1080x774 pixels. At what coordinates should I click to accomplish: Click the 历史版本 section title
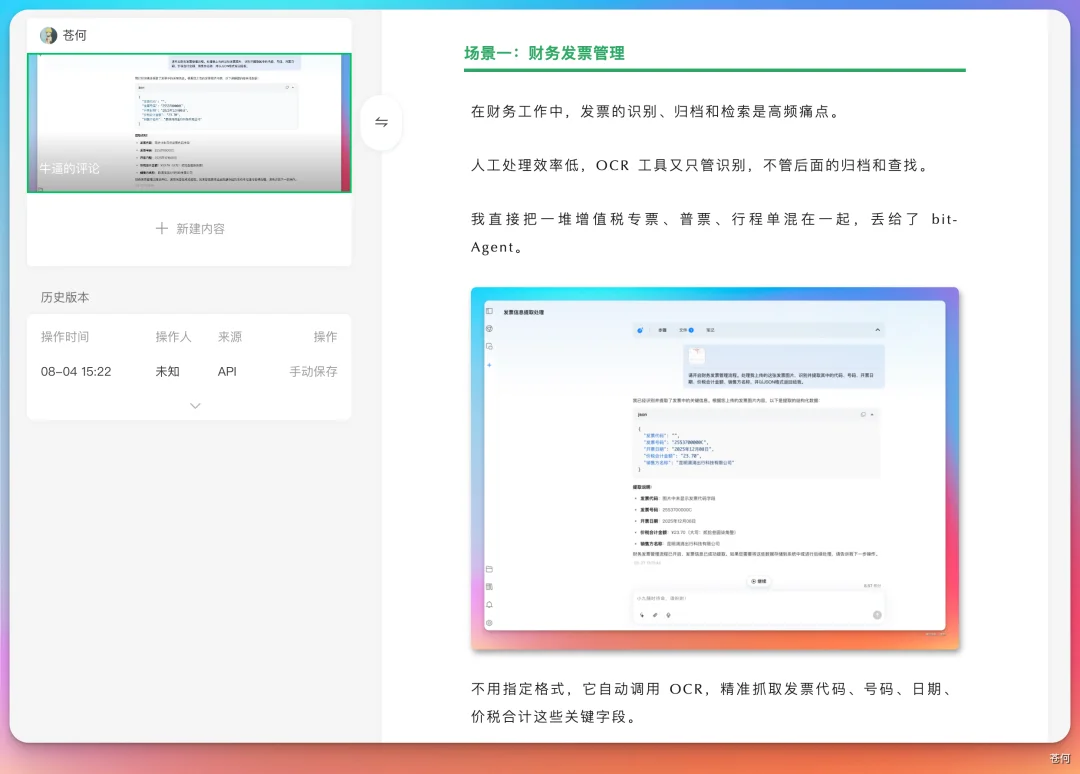[65, 297]
